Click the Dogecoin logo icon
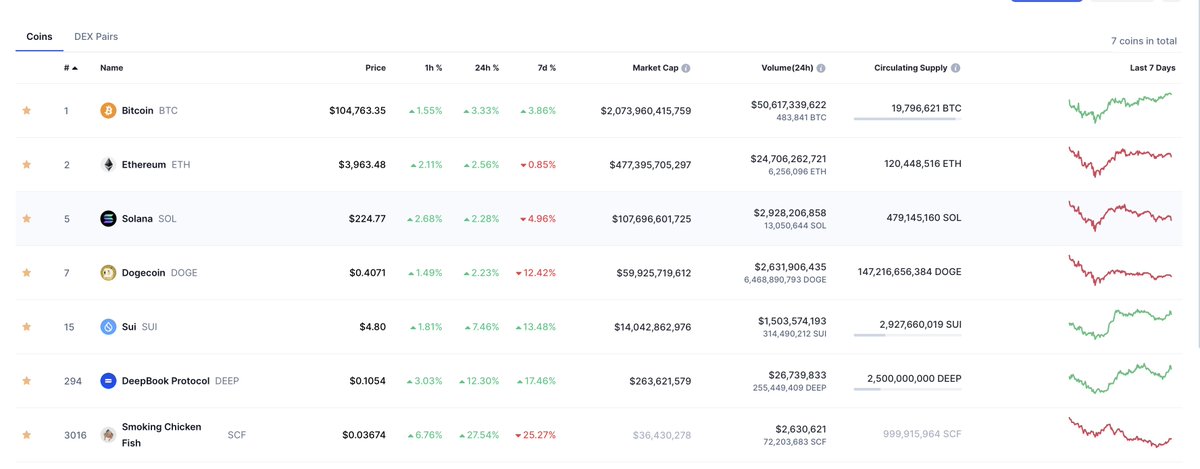The width and height of the screenshot is (1200, 469). pos(108,272)
